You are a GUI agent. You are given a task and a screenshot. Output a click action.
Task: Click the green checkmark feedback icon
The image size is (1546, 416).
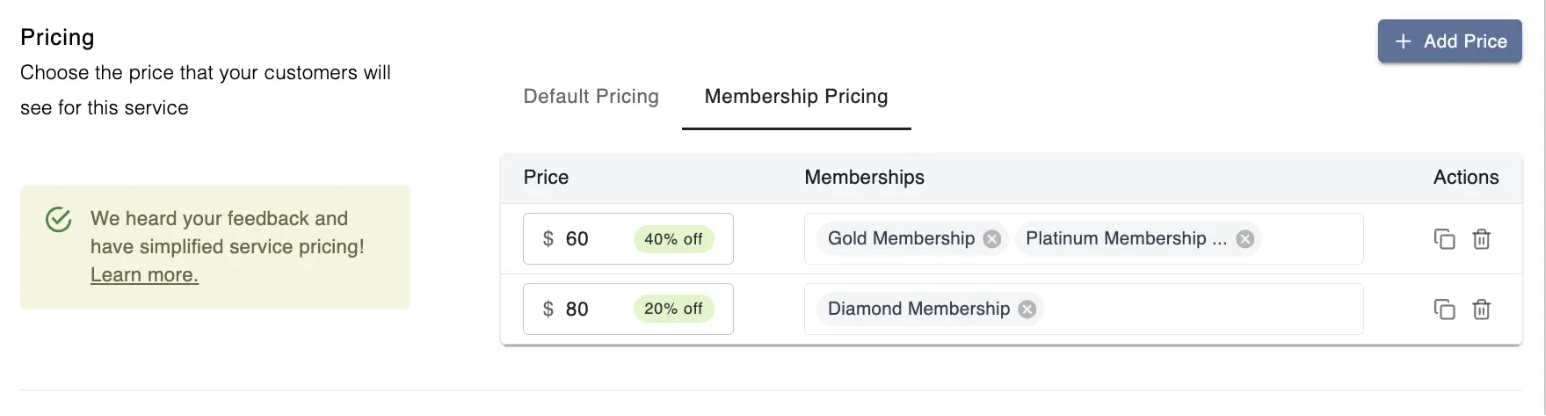(59, 219)
